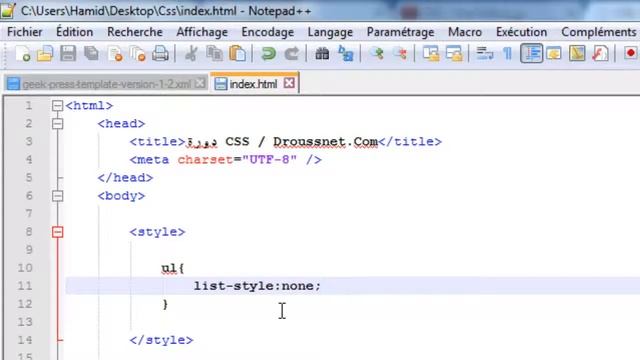Open a file with folder icon

[x=45, y=53]
